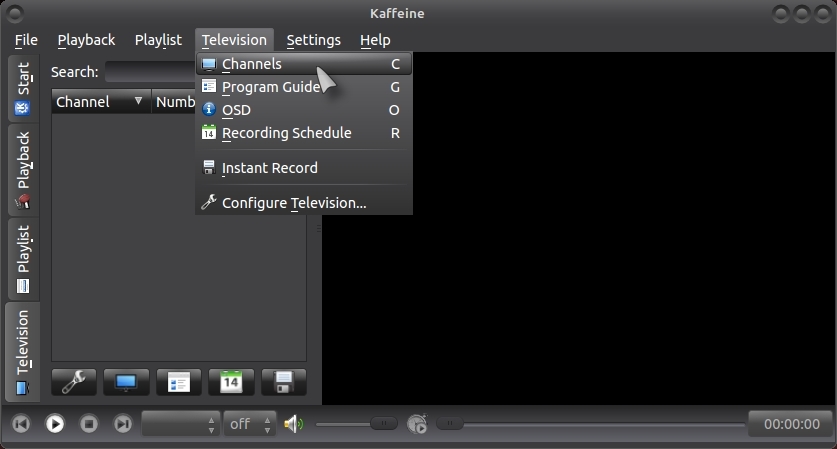The width and height of the screenshot is (837, 449).
Task: Click the wrench configure button below channel list
Action: click(74, 382)
